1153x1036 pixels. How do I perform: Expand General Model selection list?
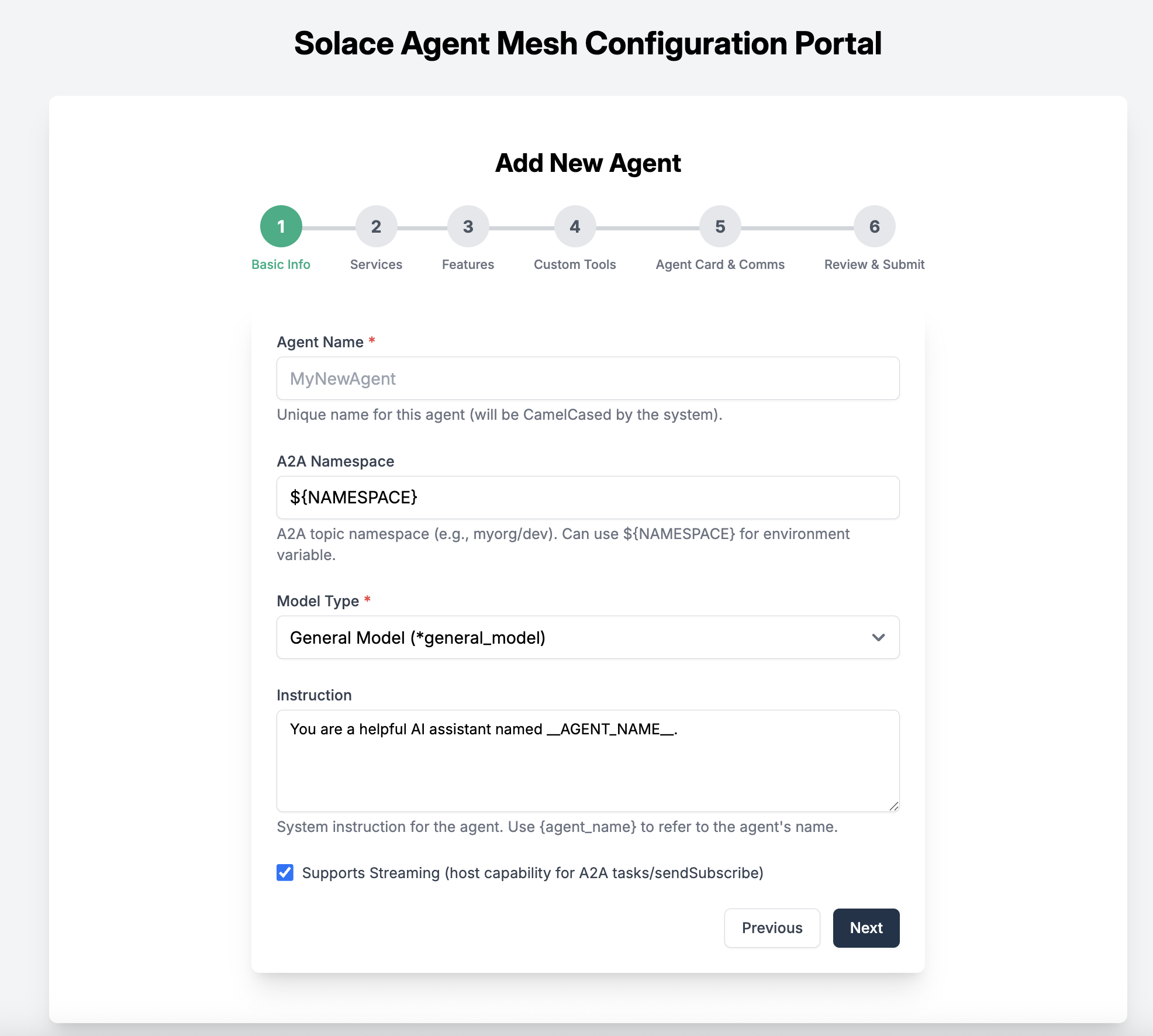tap(587, 637)
